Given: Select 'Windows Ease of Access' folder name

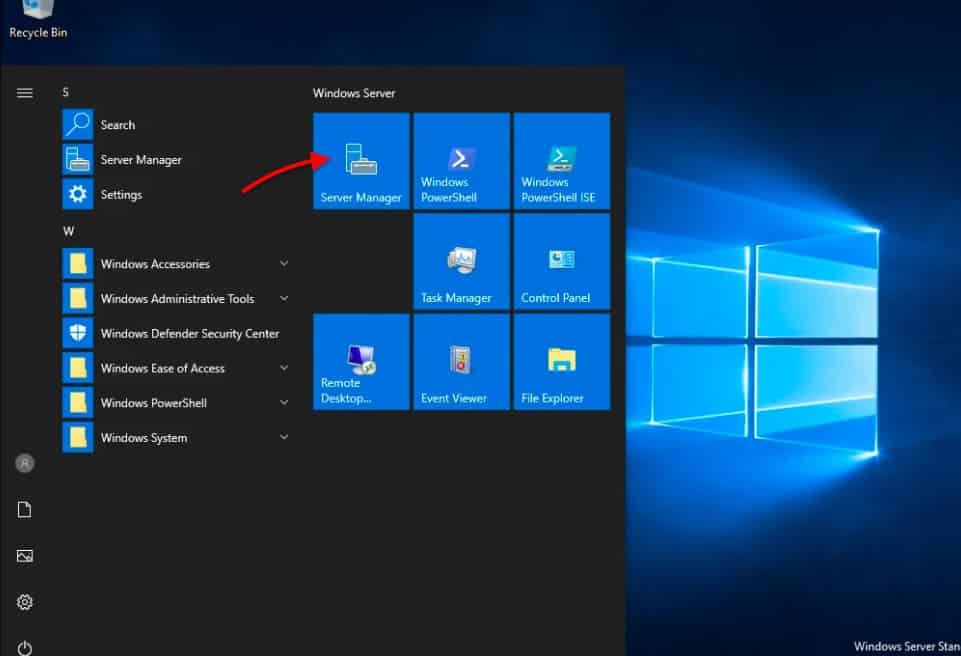Looking at the screenshot, I should [162, 368].
